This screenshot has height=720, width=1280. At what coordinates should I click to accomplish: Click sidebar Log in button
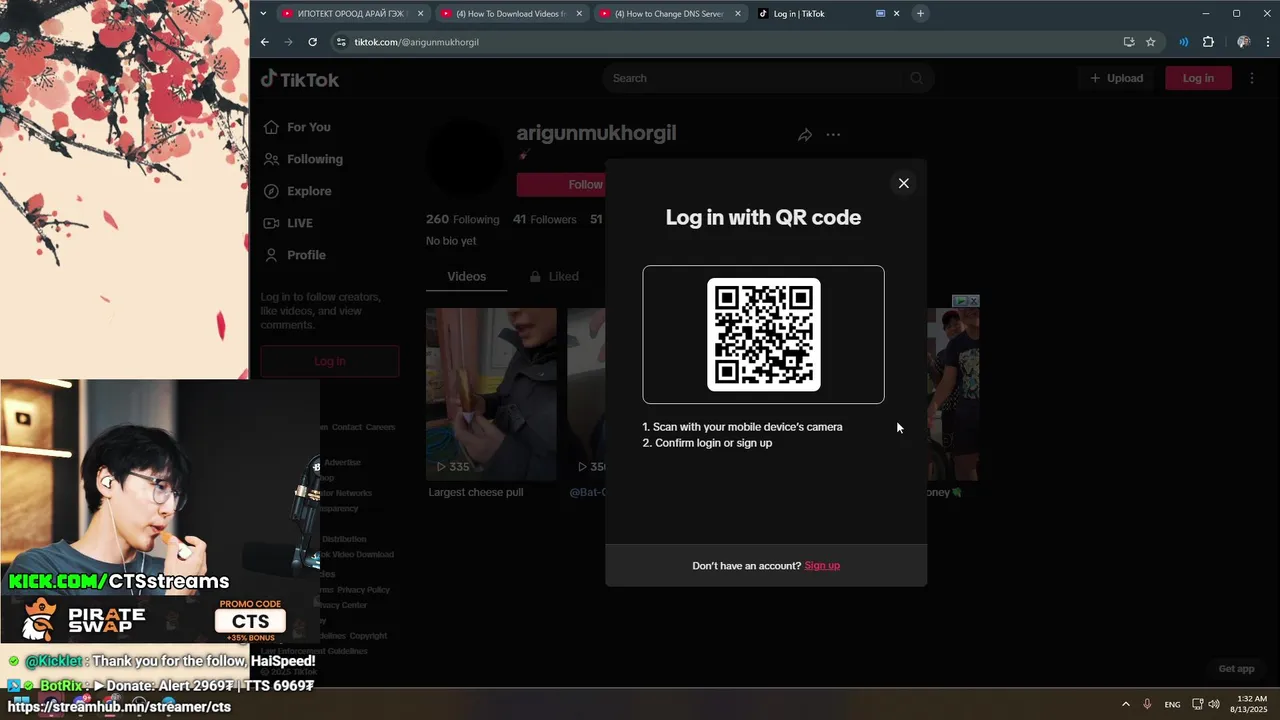[x=330, y=361]
